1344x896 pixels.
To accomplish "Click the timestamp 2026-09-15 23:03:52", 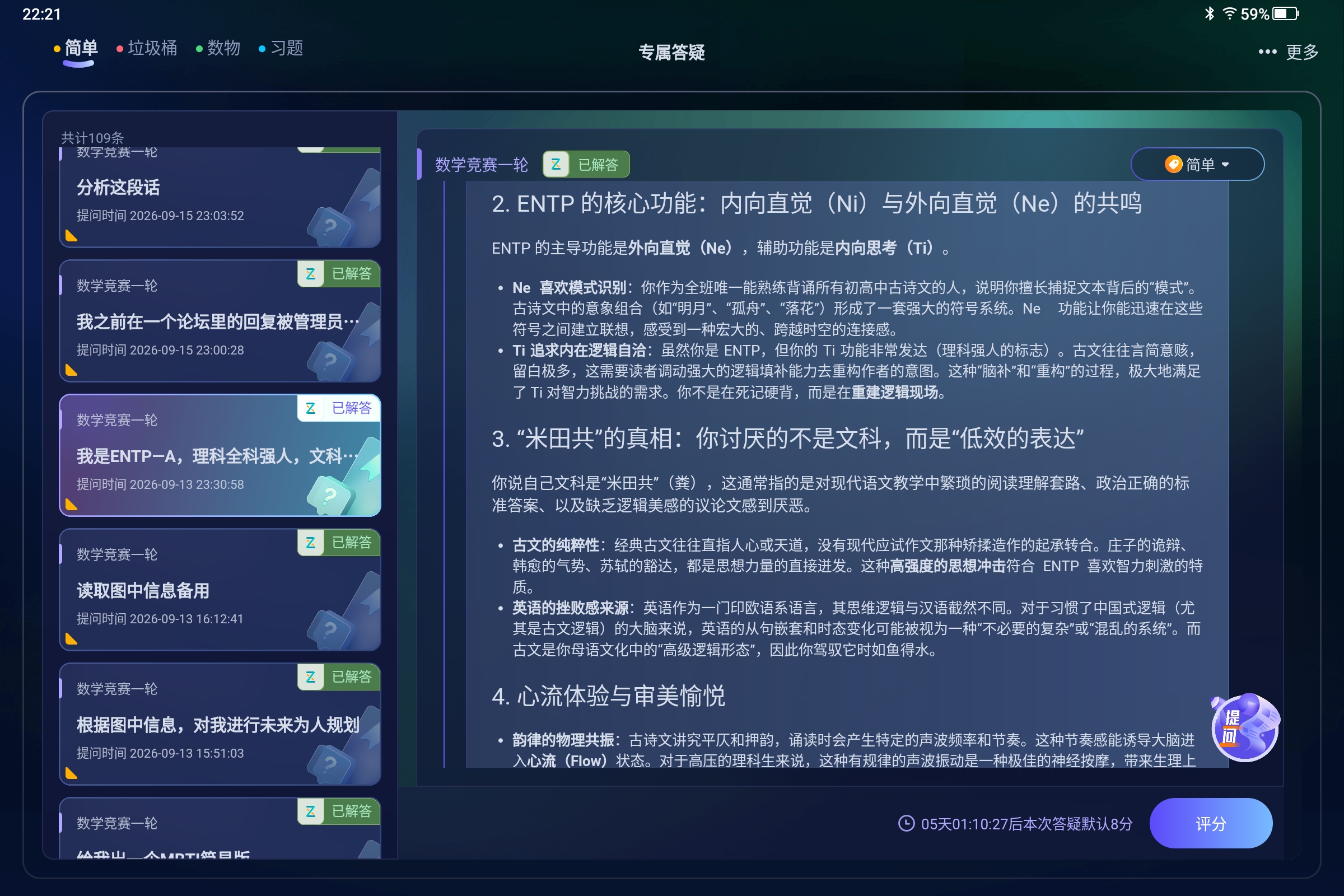I will click(187, 216).
